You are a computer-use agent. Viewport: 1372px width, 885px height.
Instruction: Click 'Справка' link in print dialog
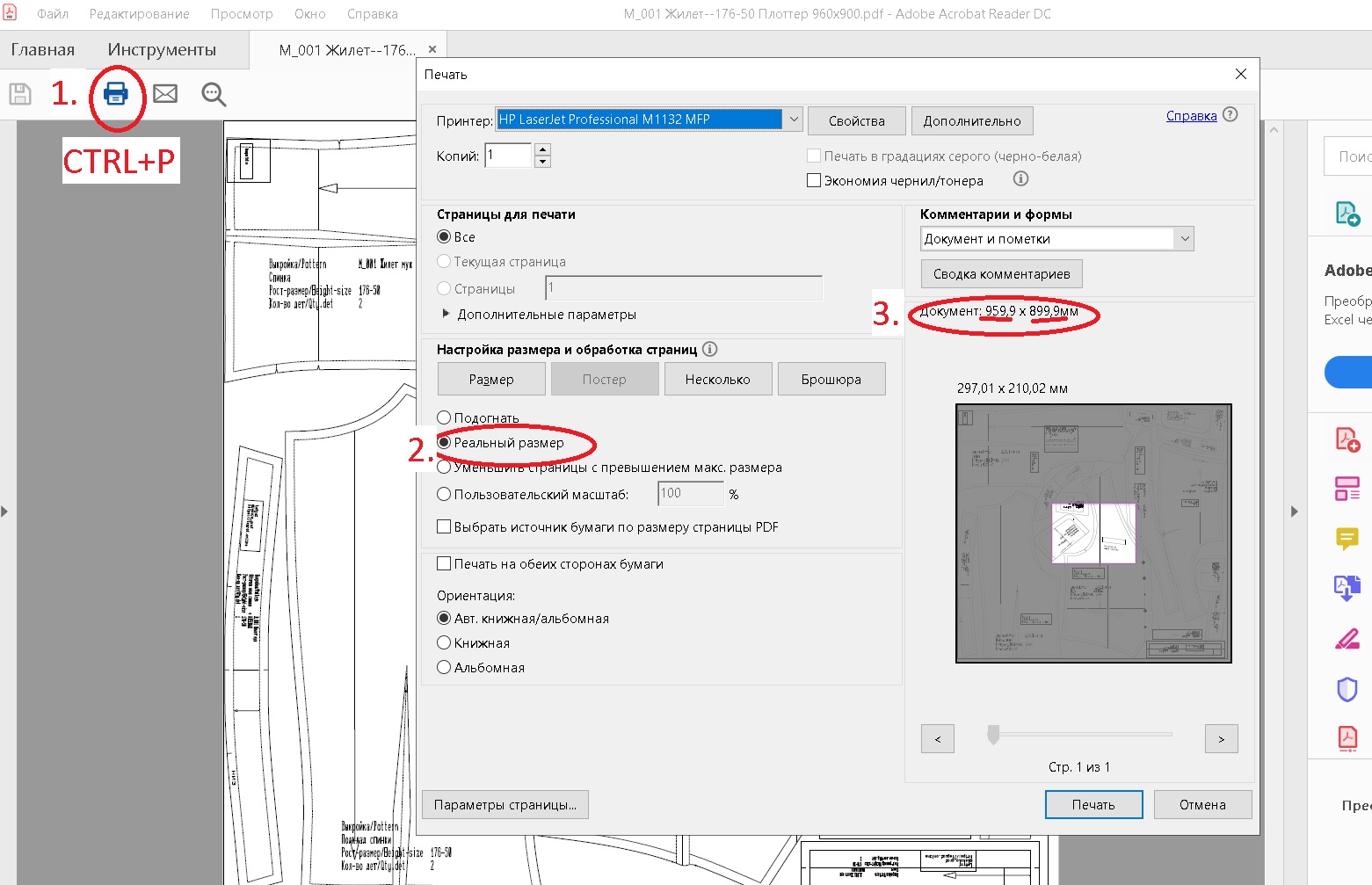[1191, 115]
